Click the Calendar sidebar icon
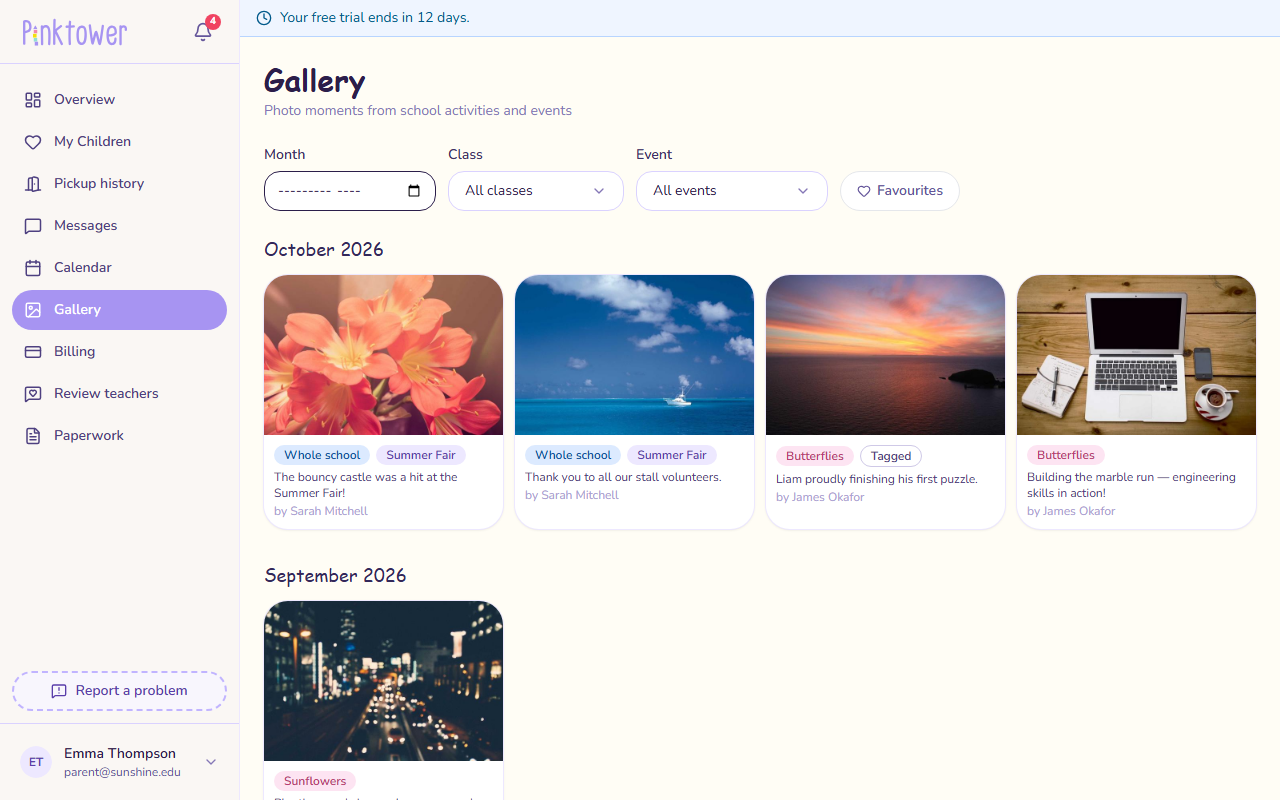The image size is (1280, 800). [33, 268]
